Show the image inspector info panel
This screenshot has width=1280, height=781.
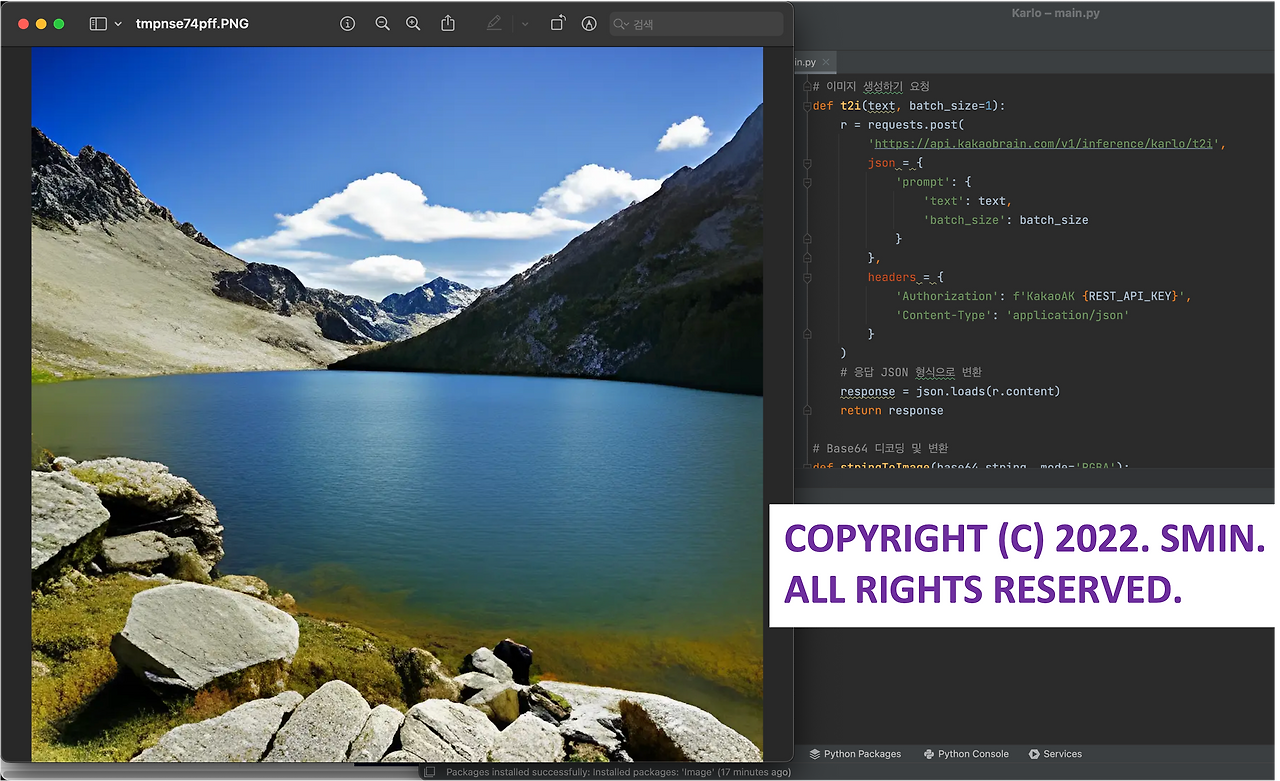348,23
